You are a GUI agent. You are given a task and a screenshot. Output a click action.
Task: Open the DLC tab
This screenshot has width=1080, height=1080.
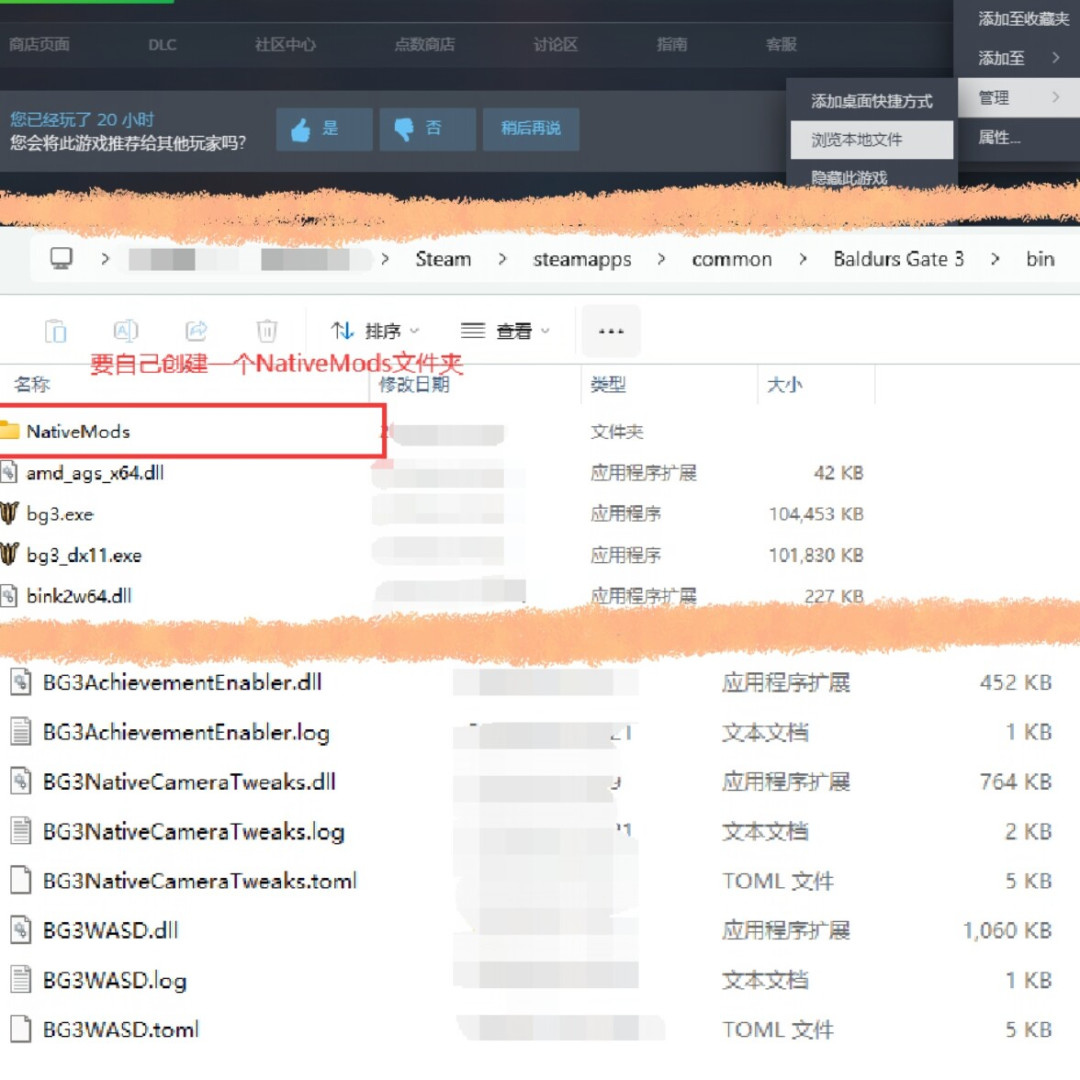click(162, 45)
